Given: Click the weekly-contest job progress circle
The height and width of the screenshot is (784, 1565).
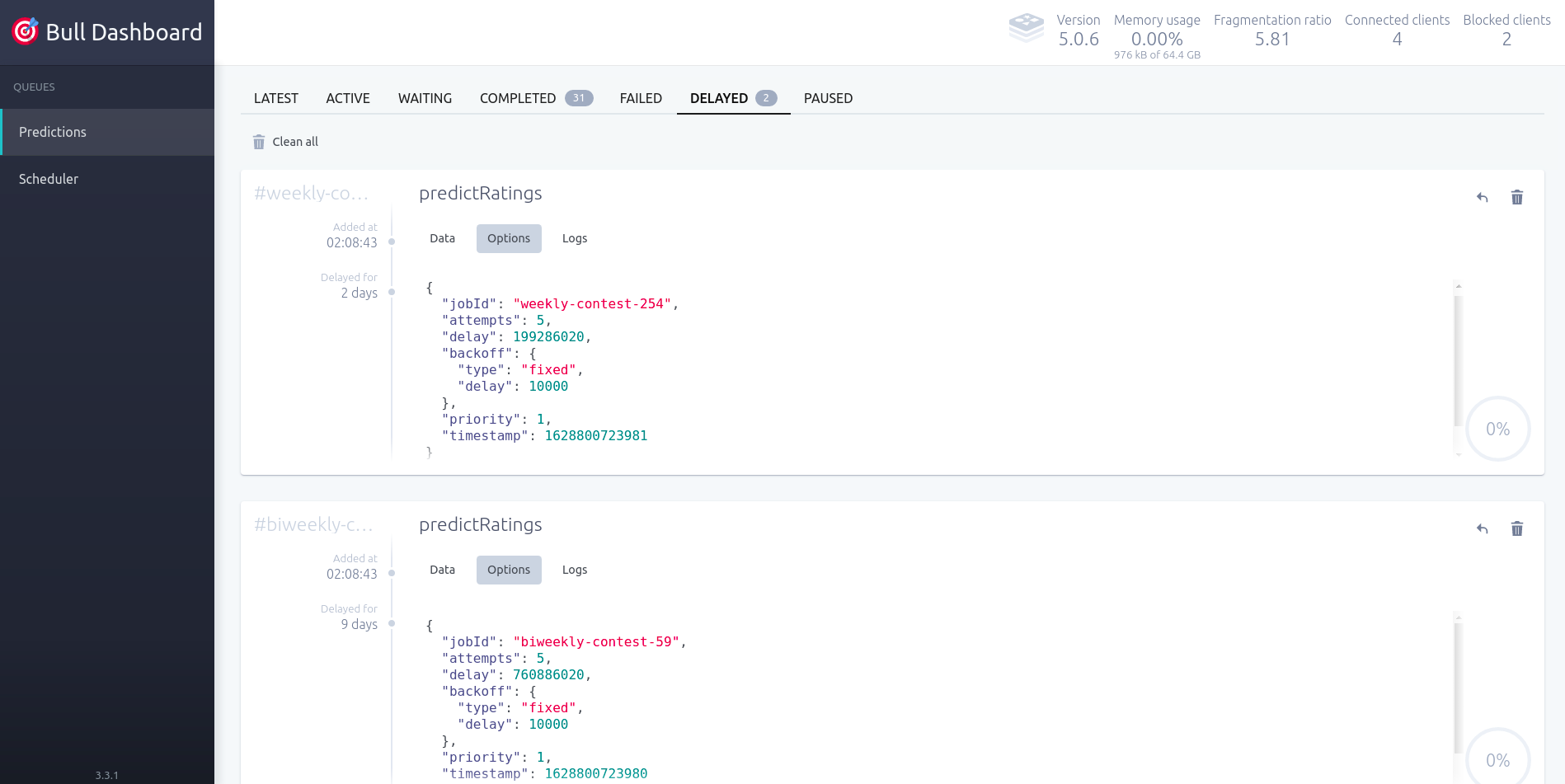Looking at the screenshot, I should [1497, 429].
